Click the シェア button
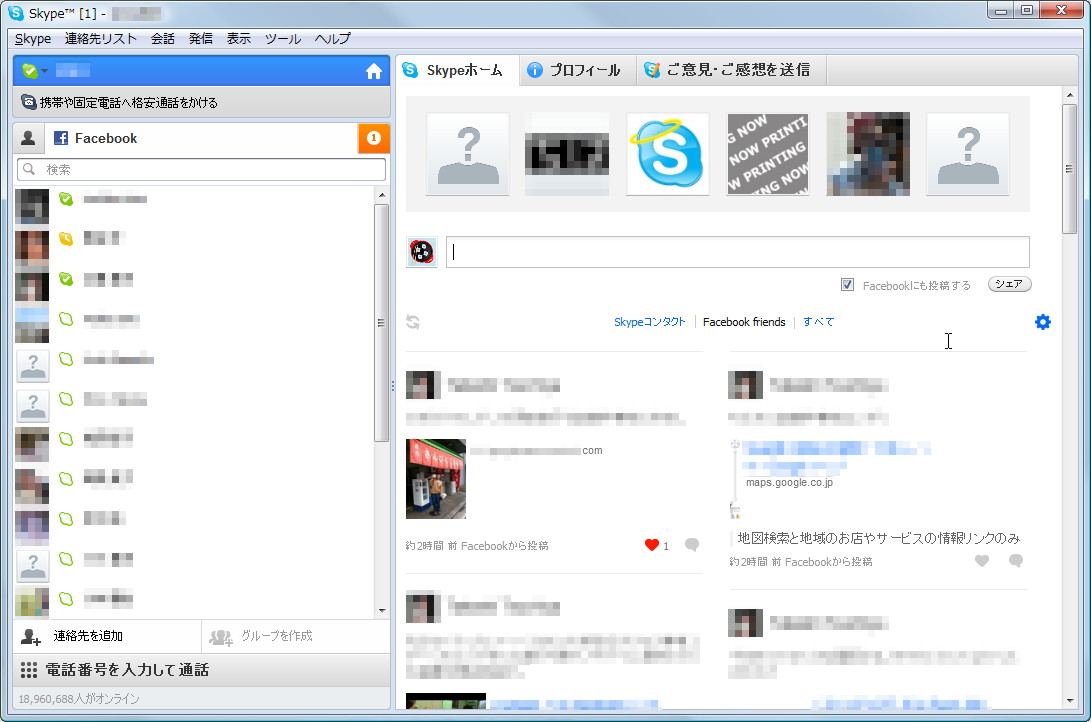Screen dimensions: 1091x722 coord(1008,283)
